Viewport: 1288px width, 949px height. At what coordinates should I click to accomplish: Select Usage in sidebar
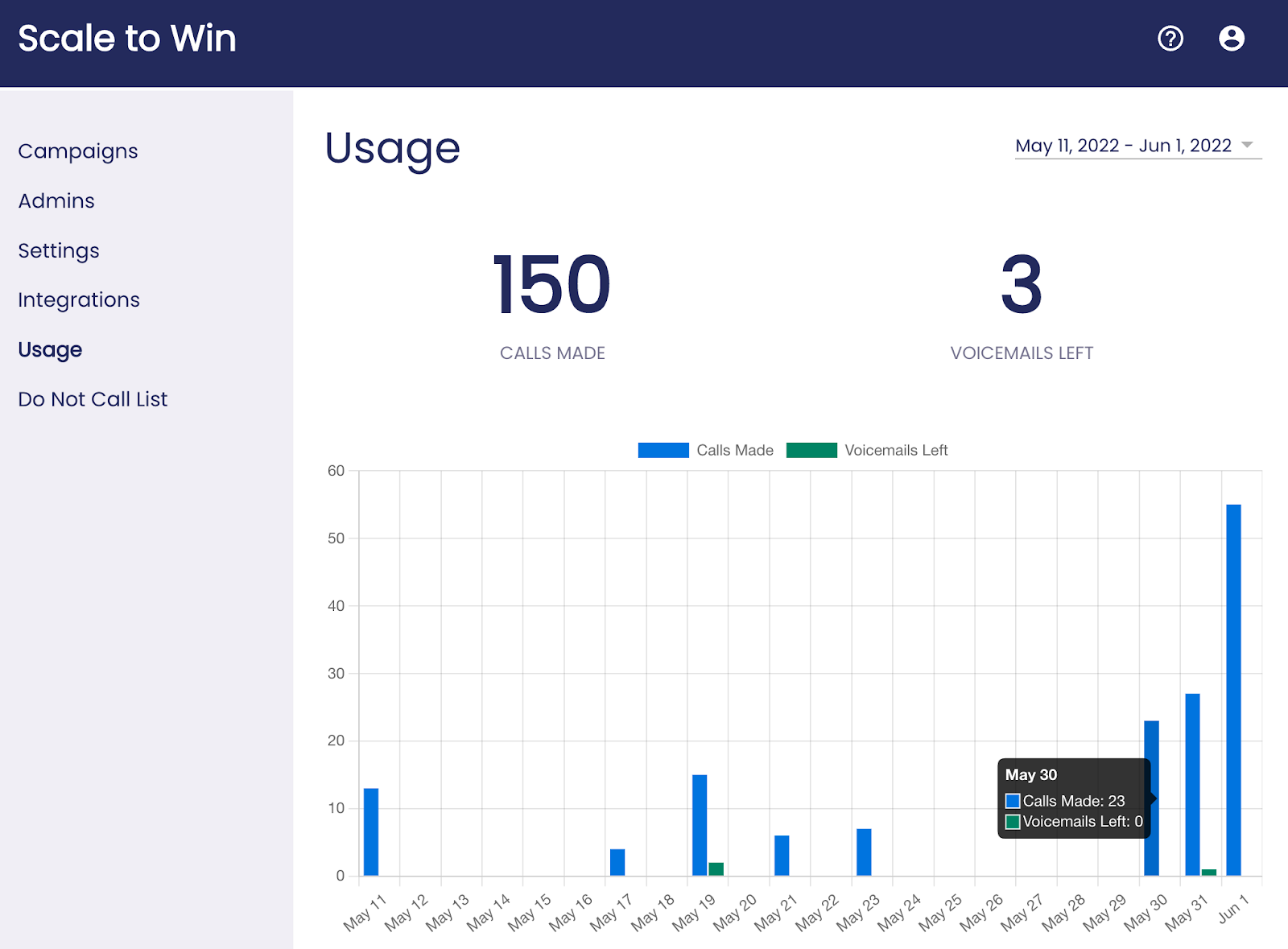[50, 349]
